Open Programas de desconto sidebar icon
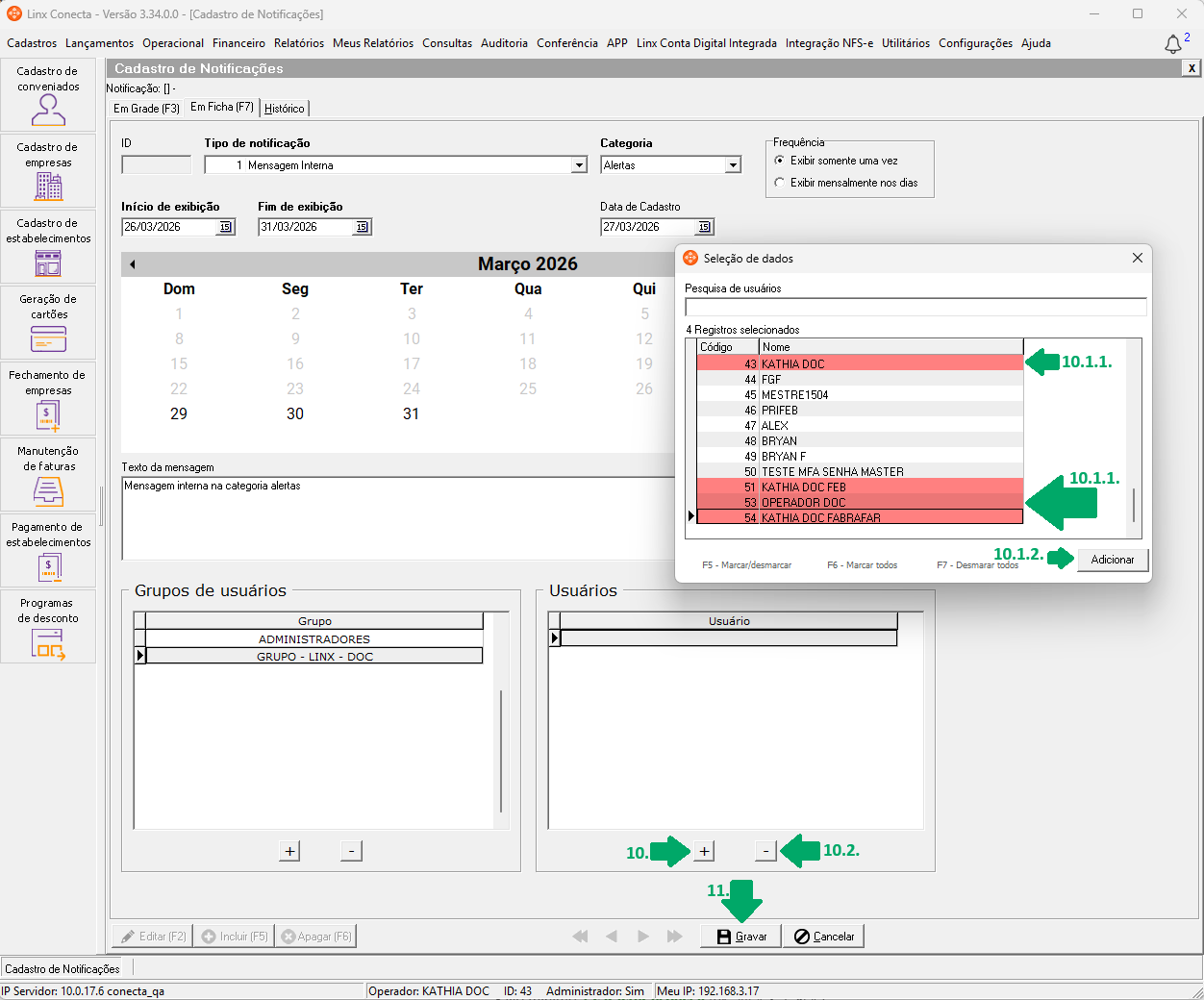This screenshot has height=1000, width=1204. click(48, 626)
